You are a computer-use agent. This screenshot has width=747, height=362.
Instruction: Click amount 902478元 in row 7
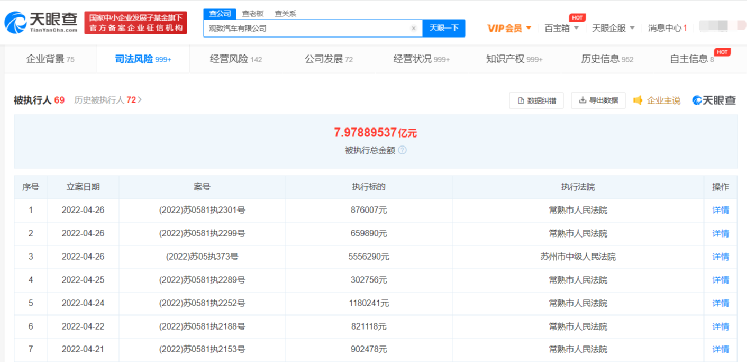pyautogui.click(x=369, y=350)
